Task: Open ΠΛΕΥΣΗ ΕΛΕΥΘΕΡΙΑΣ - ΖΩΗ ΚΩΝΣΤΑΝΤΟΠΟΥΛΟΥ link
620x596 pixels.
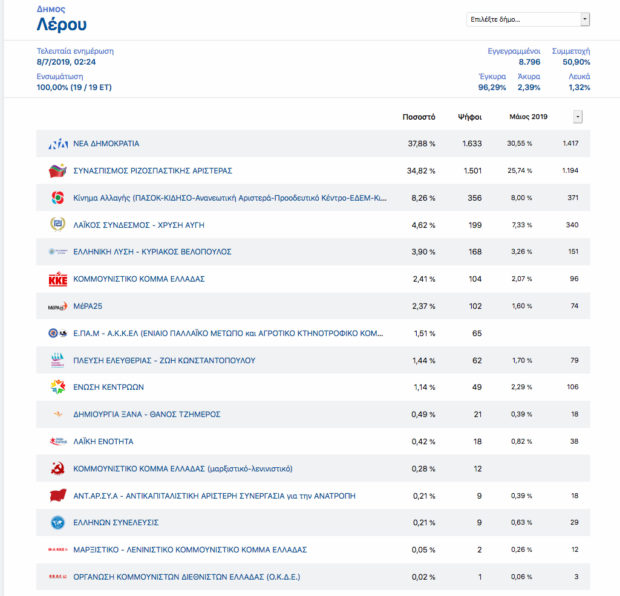Action: pos(164,360)
